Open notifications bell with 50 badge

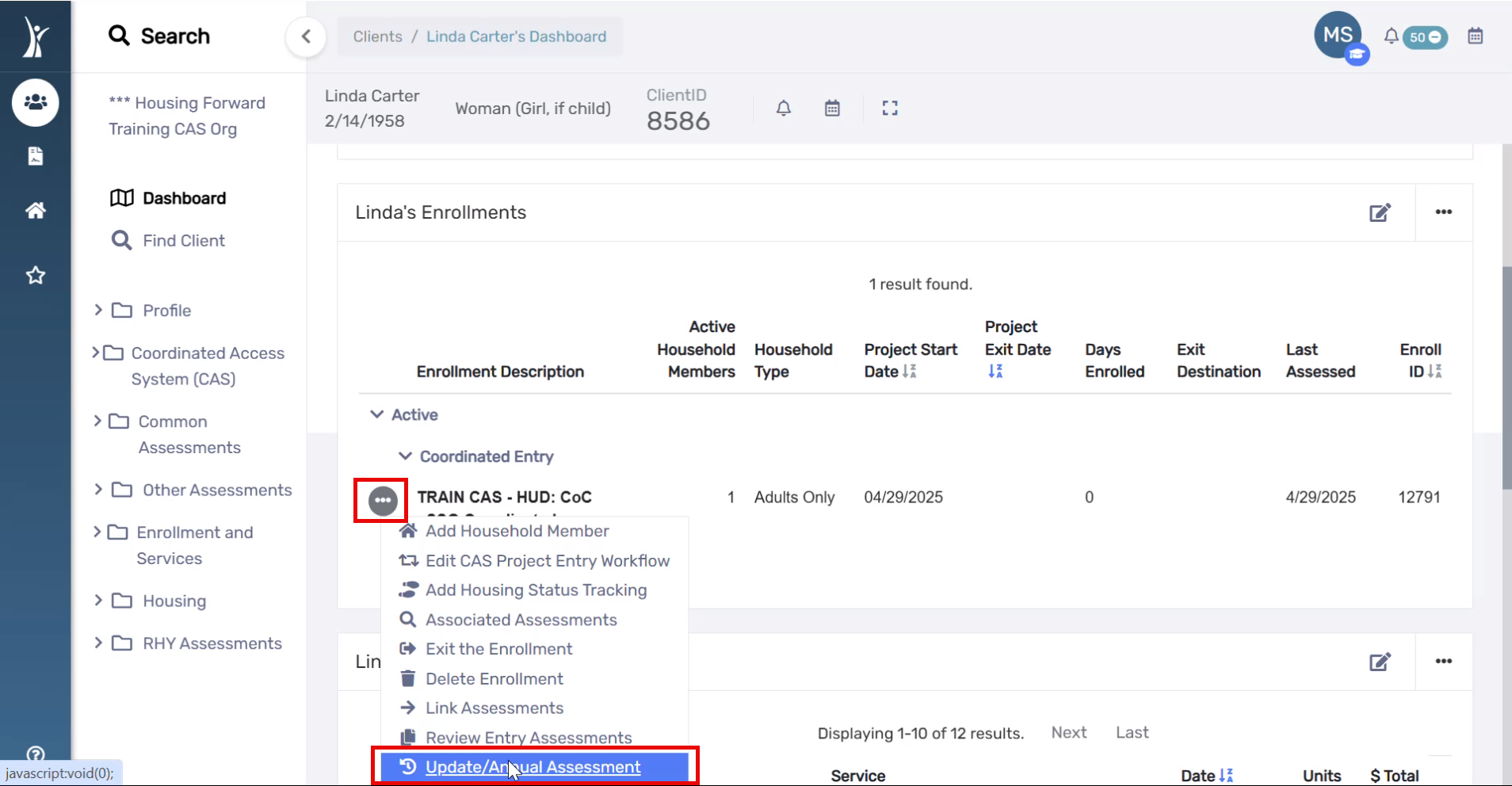pyautogui.click(x=1415, y=36)
